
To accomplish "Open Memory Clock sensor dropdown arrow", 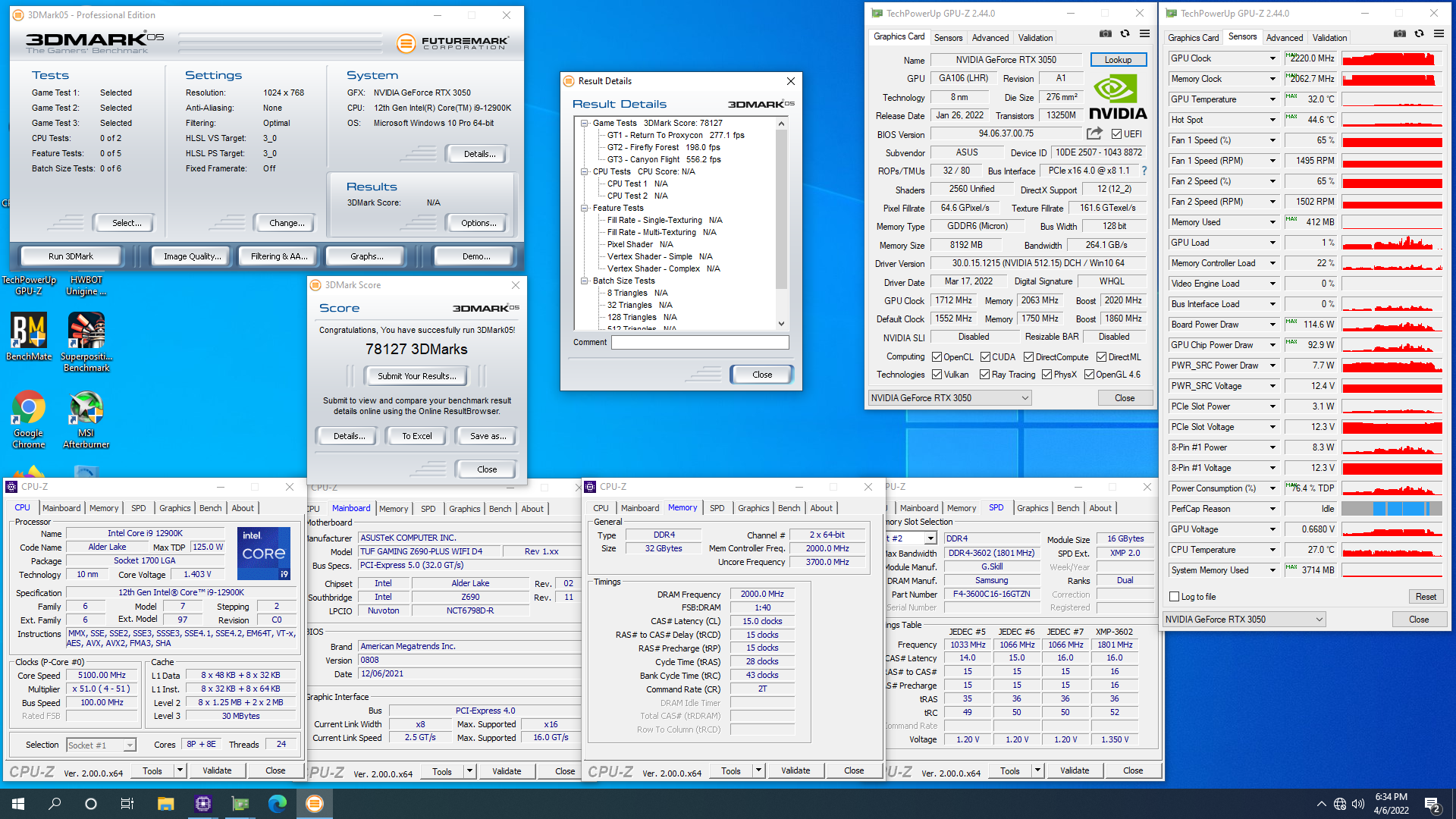I will point(1272,79).
